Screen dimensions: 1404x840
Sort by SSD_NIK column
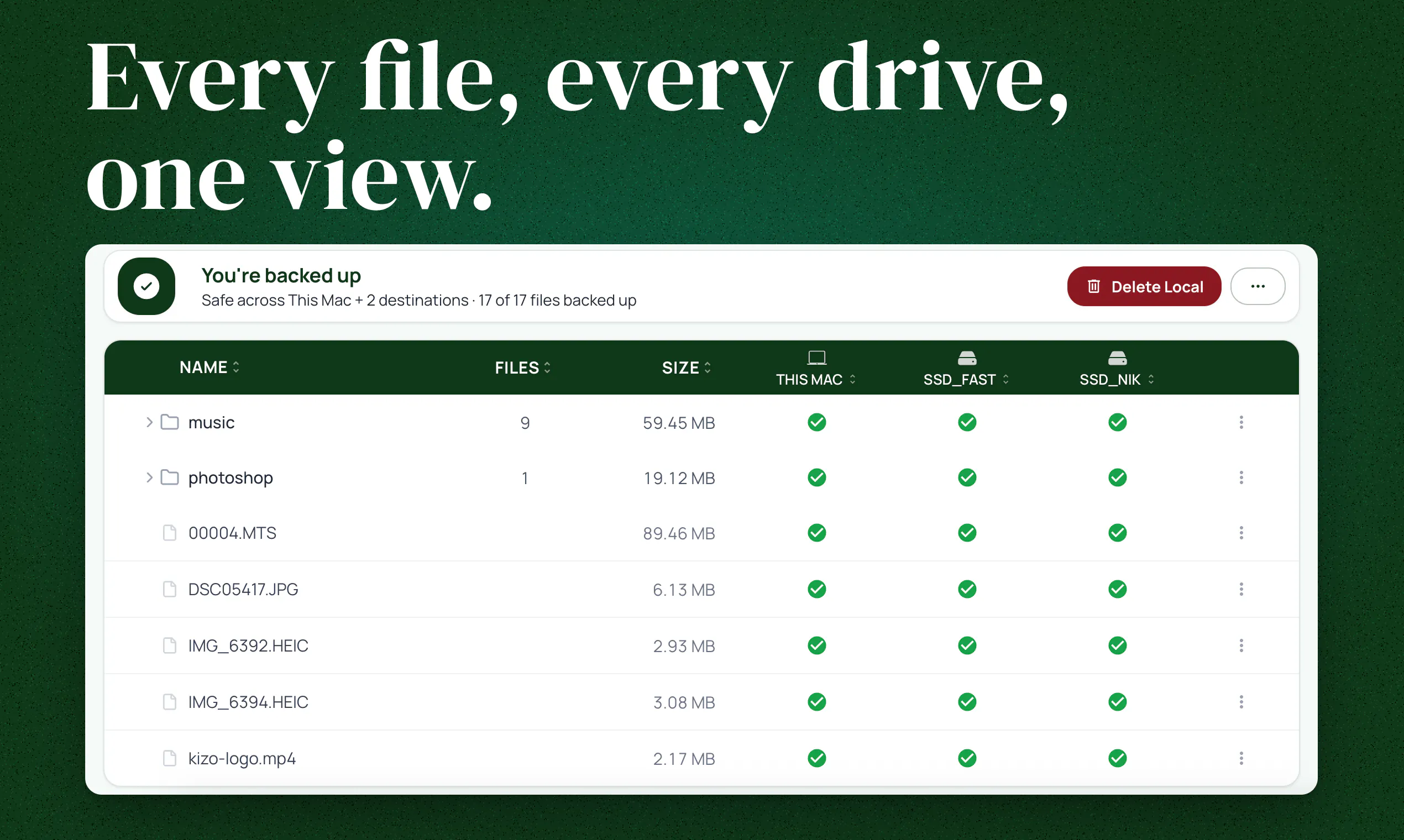[x=1117, y=380]
